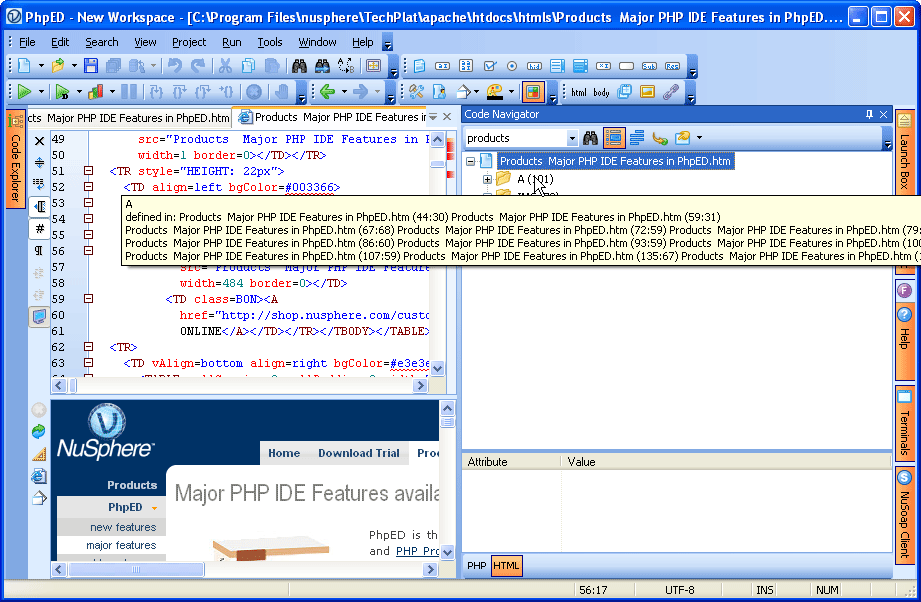This screenshot has height=602, width=921.
Task: Toggle line numbers with the # button
Action: coord(39,228)
